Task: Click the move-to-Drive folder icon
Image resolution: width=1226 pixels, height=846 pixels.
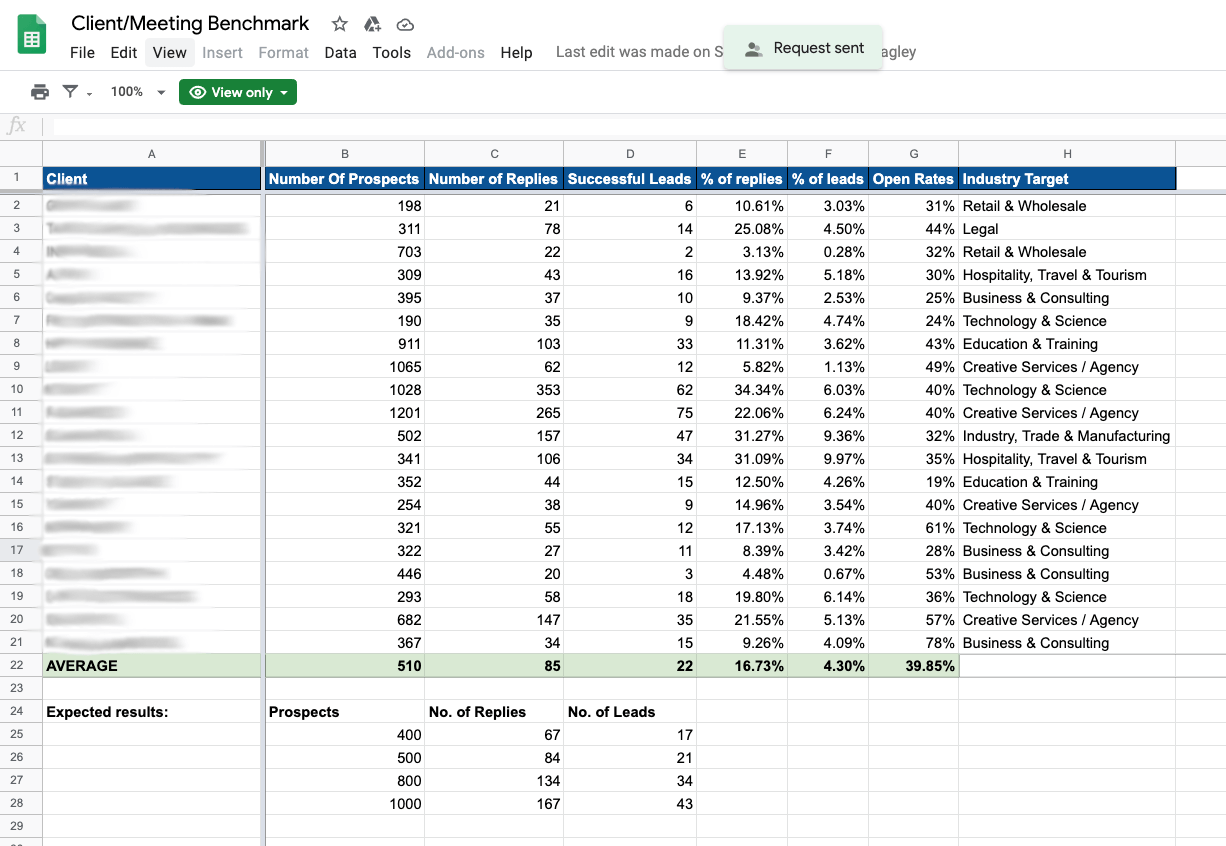Action: pyautogui.click(x=372, y=24)
